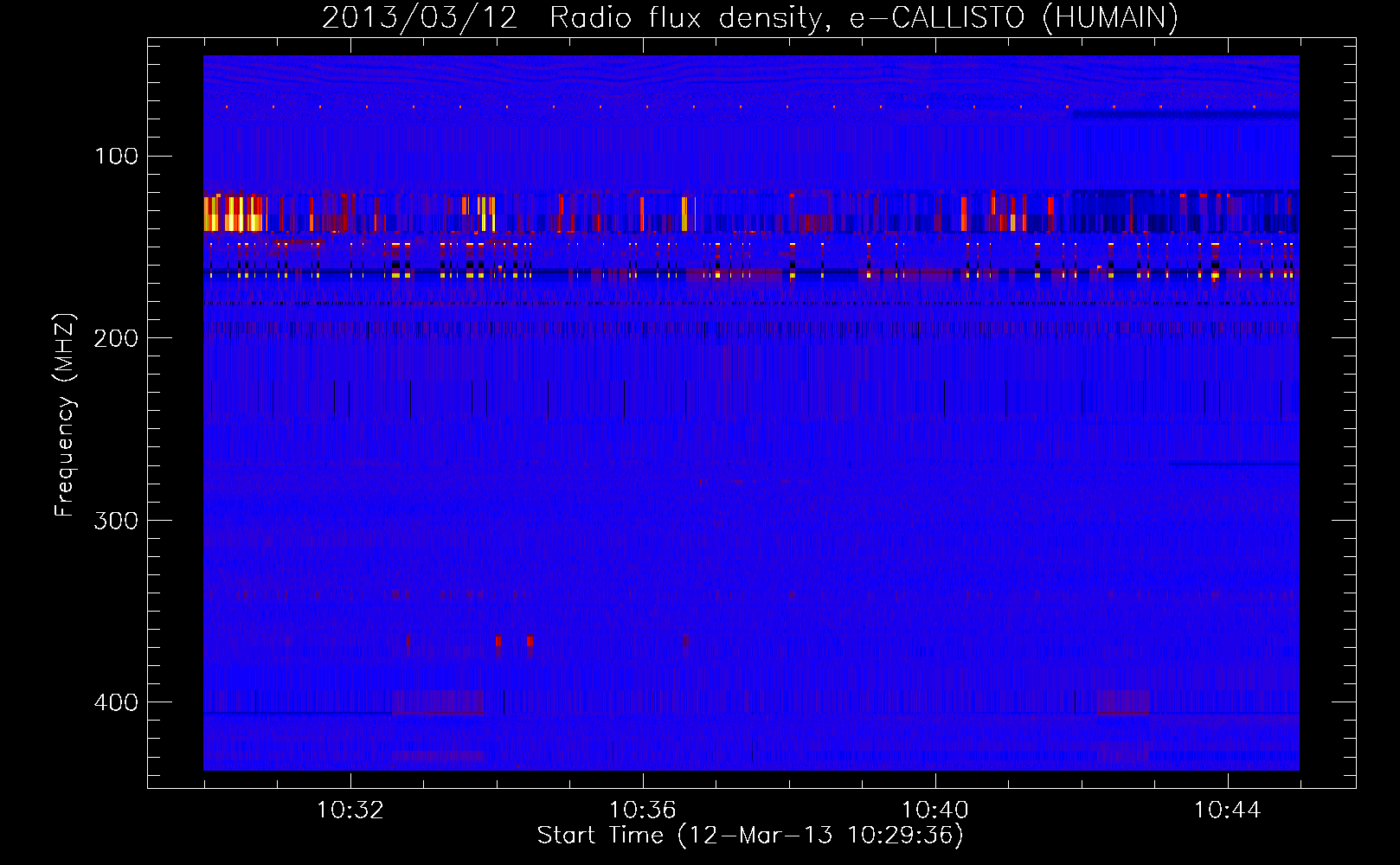Screen dimensions: 1400x865
Task: Click the 10:44 time tick label
Action: (1228, 811)
